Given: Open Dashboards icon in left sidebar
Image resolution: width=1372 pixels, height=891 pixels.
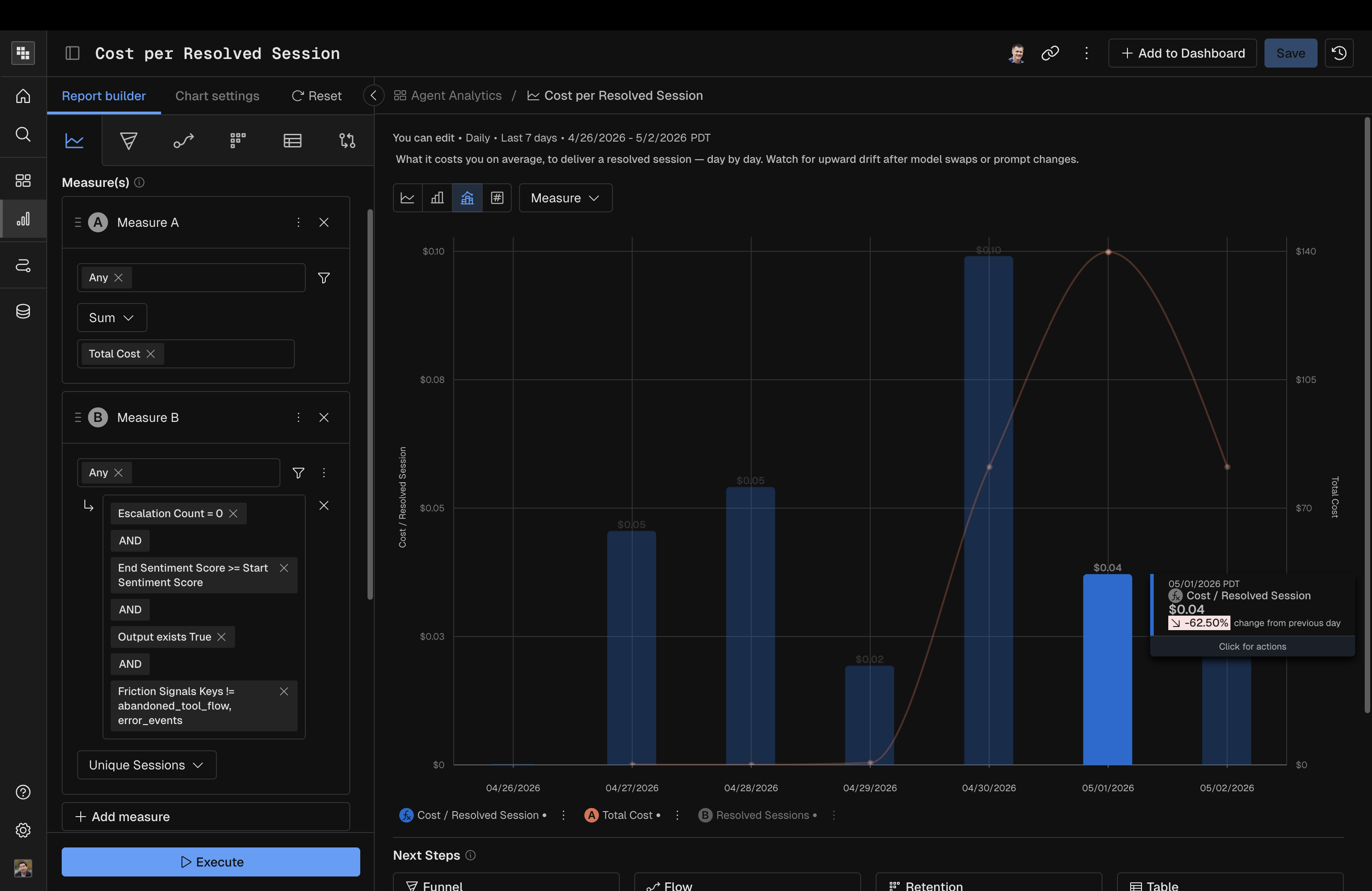Looking at the screenshot, I should 23,181.
